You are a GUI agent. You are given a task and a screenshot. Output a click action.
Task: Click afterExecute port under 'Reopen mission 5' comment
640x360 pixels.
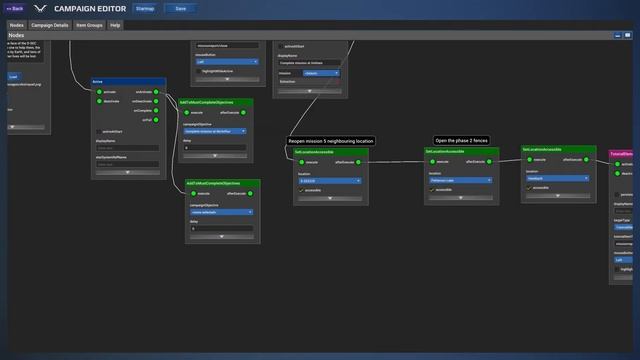[358, 162]
